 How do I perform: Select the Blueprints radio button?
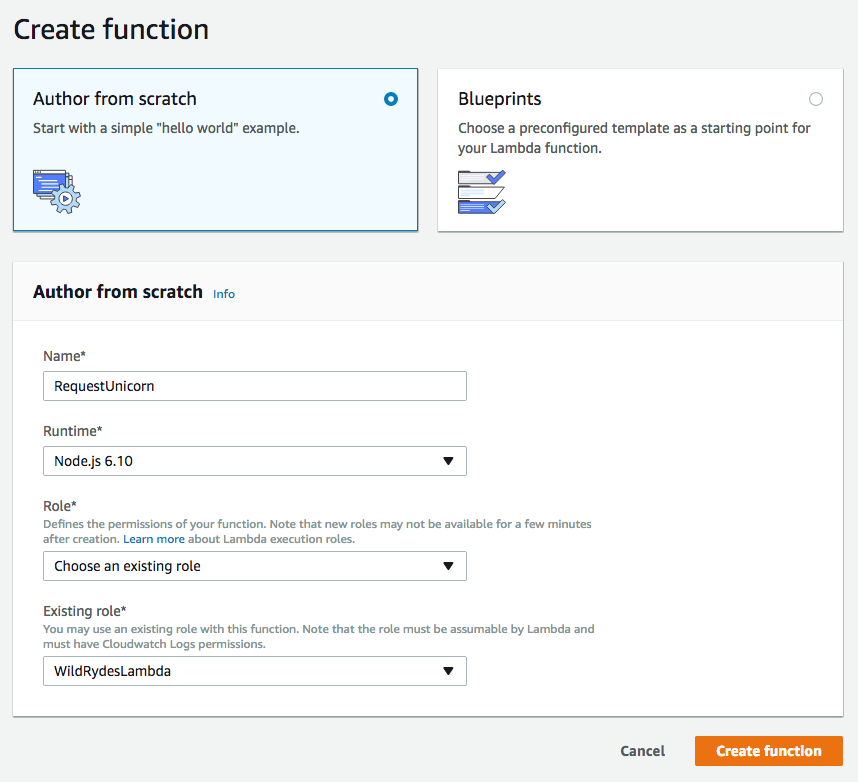[x=816, y=99]
